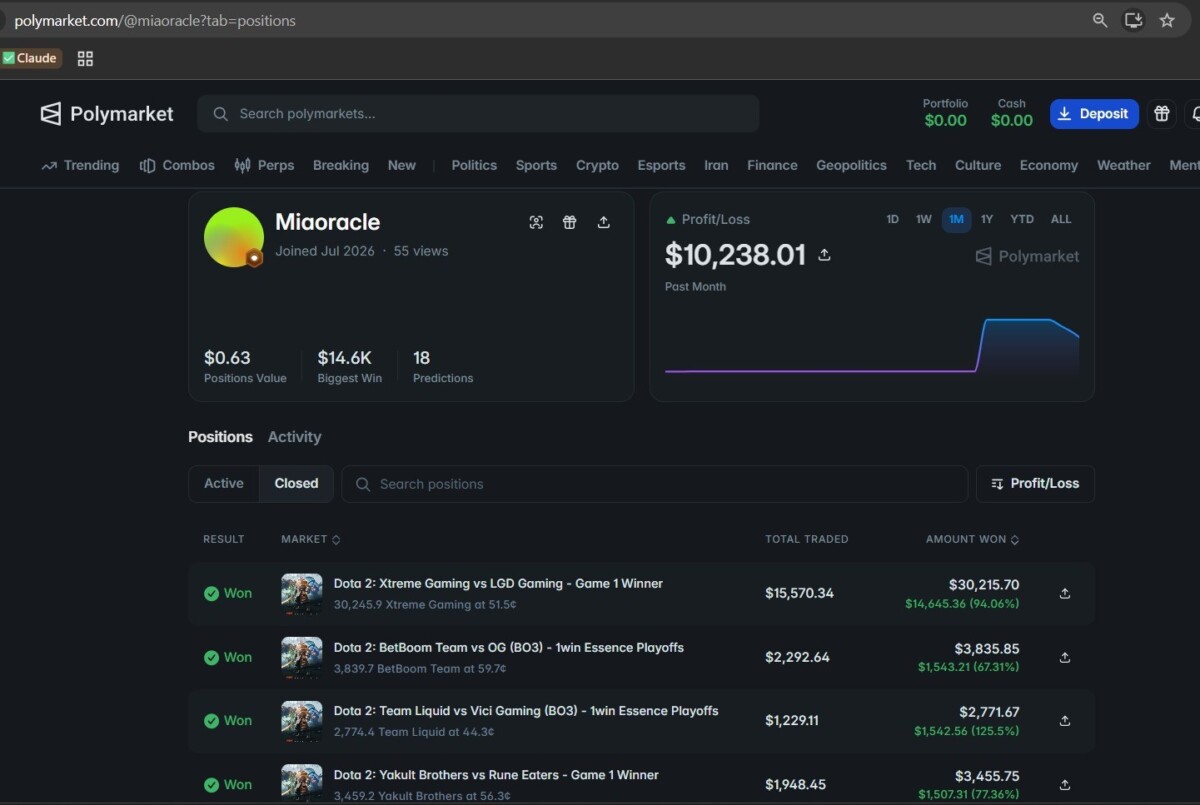The height and width of the screenshot is (805, 1200).
Task: Share the $10,238.01 profit/loss figure
Action: pos(824,255)
